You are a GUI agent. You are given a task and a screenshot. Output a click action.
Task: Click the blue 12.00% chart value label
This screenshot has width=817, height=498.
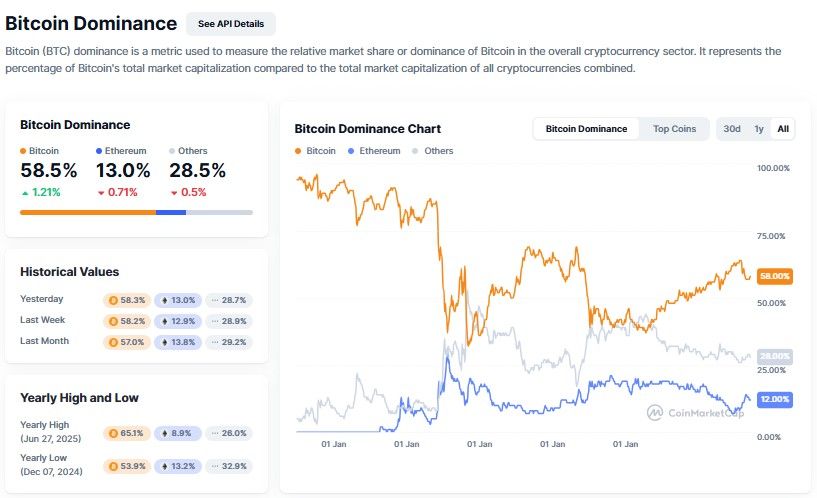(x=775, y=399)
